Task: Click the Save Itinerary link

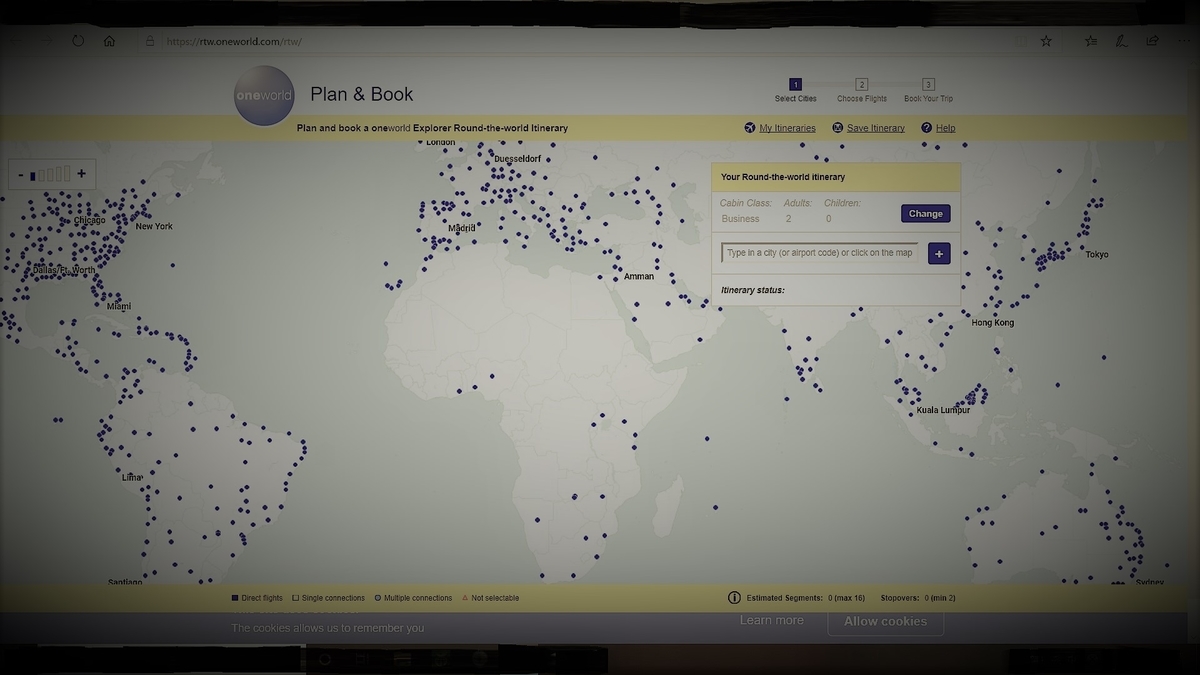Action: [x=876, y=128]
